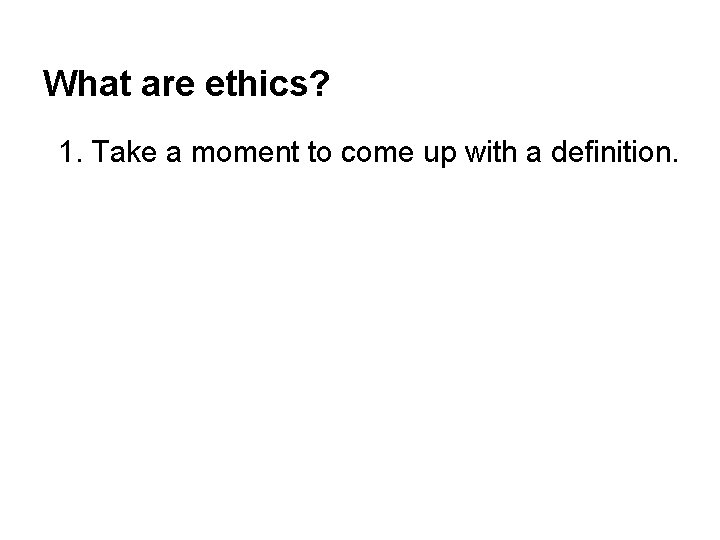Click the word 'What' in the title
The width and height of the screenshot is (720, 540).
[x=87, y=83]
